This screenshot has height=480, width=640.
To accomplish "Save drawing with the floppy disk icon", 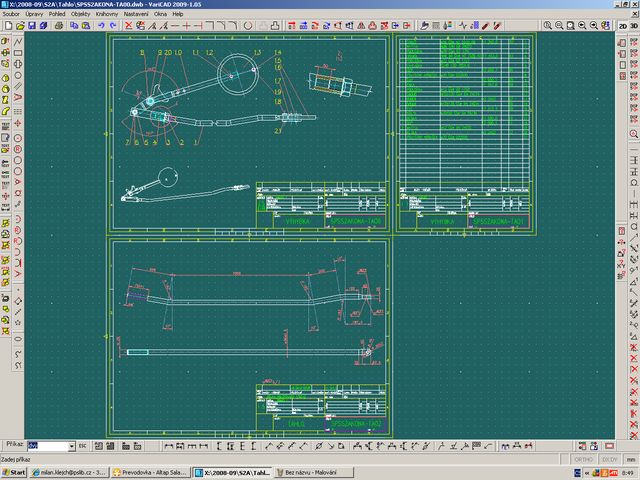I will click(x=31, y=26).
